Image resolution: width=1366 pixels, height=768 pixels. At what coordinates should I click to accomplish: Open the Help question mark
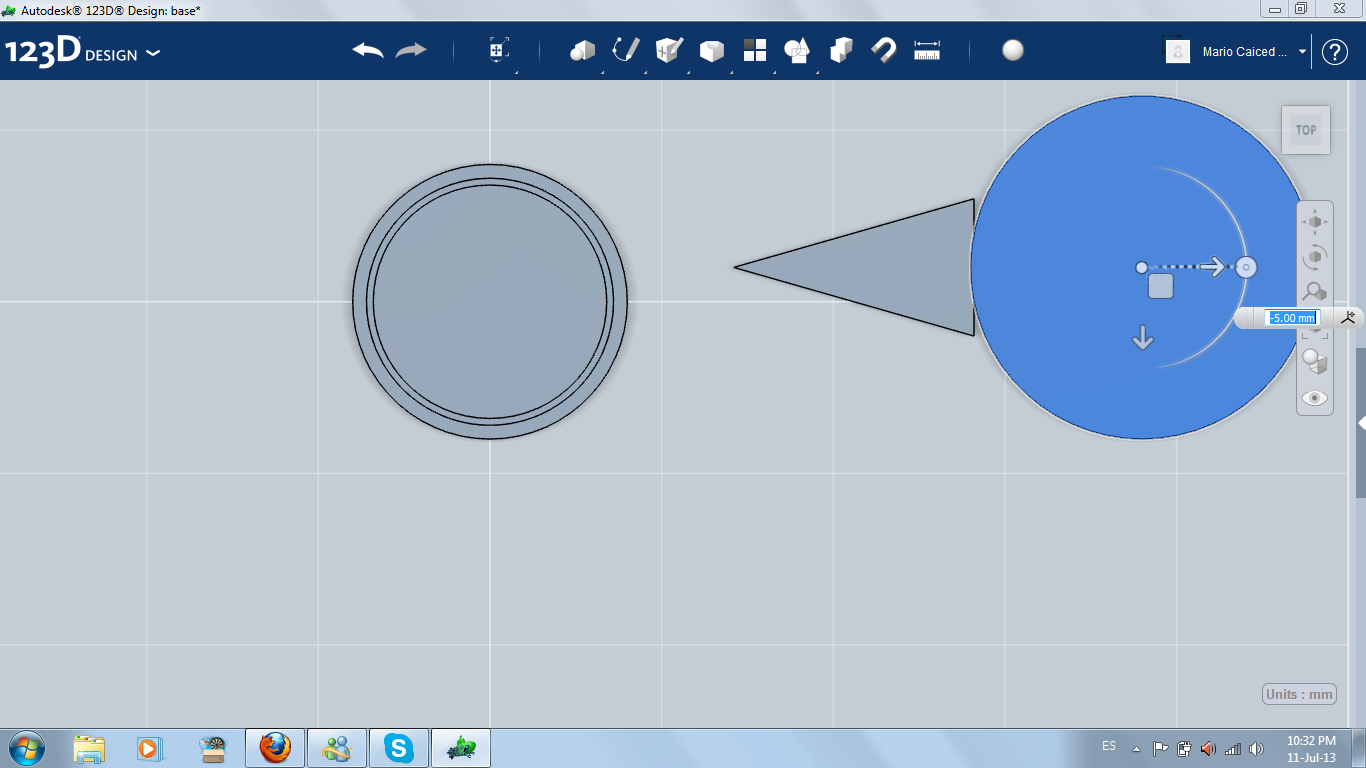point(1335,52)
